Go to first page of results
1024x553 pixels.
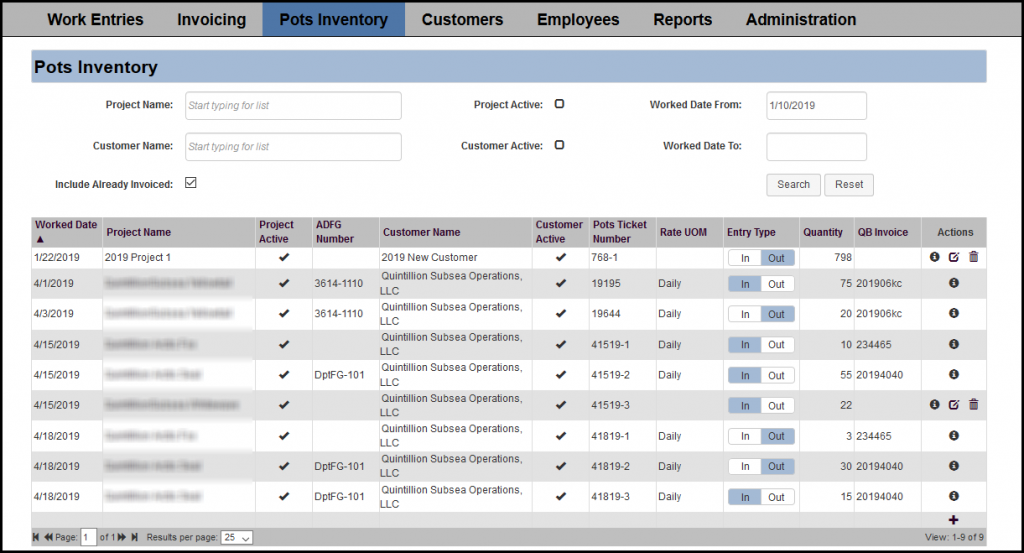pos(36,537)
